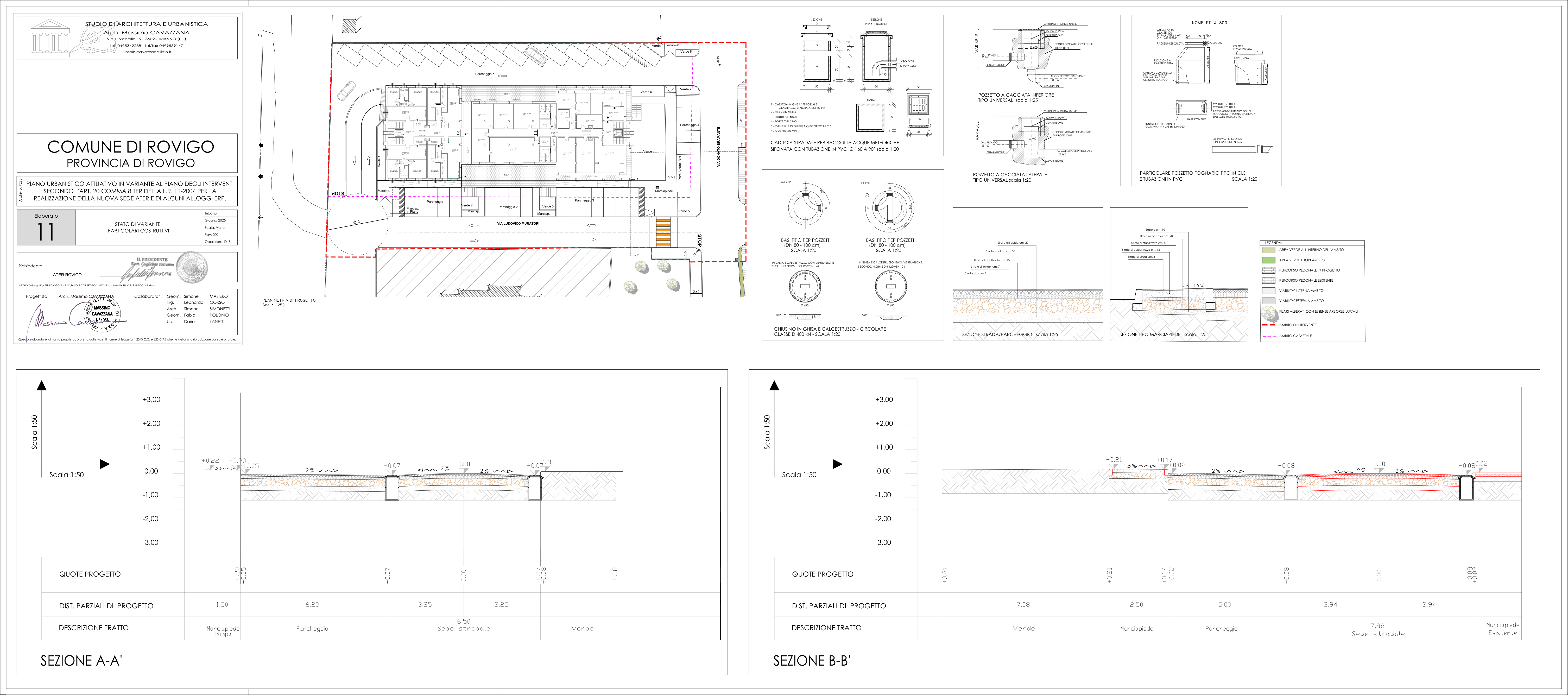The image size is (1568, 695).
Task: Click the red dashed 'AMBITO DI INTERVENTO' legend line
Action: pos(1268,325)
